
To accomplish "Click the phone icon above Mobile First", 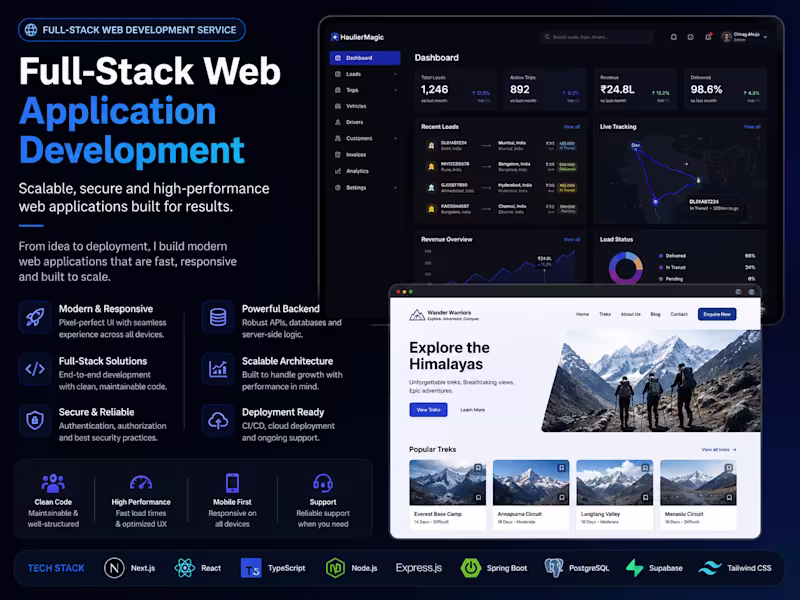I will coord(232,483).
